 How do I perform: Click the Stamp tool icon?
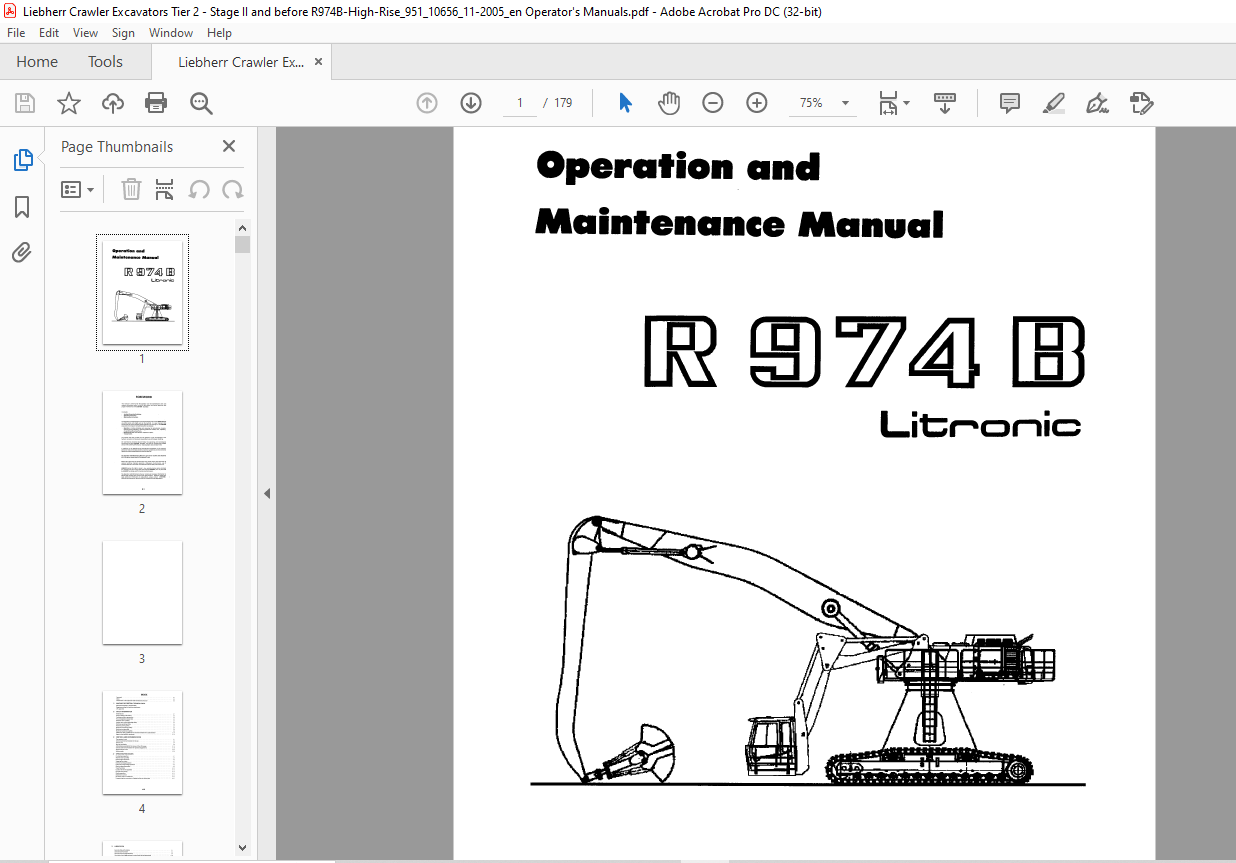1141,103
